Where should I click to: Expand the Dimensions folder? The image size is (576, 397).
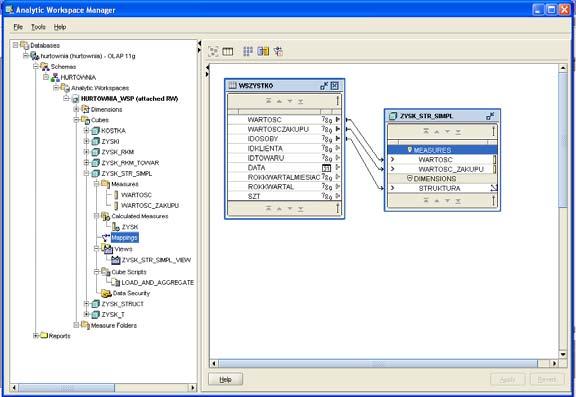[76, 109]
